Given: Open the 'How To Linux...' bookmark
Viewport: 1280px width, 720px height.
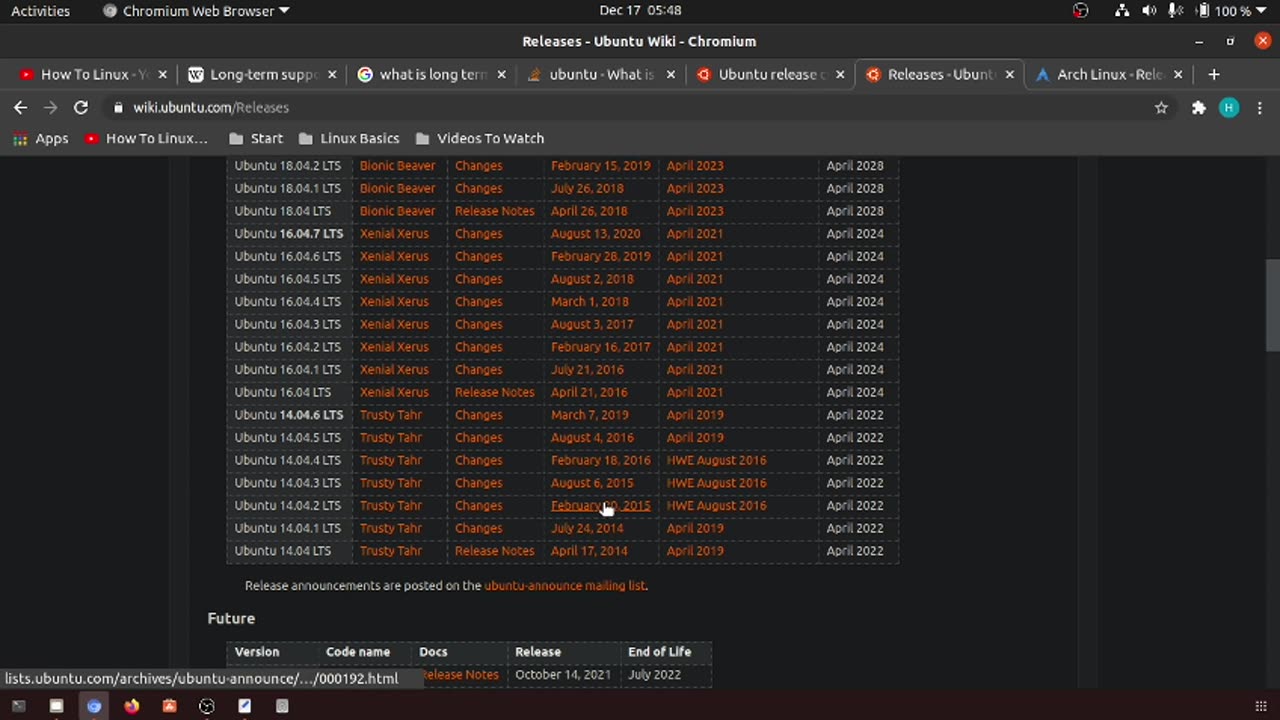Looking at the screenshot, I should [x=147, y=138].
